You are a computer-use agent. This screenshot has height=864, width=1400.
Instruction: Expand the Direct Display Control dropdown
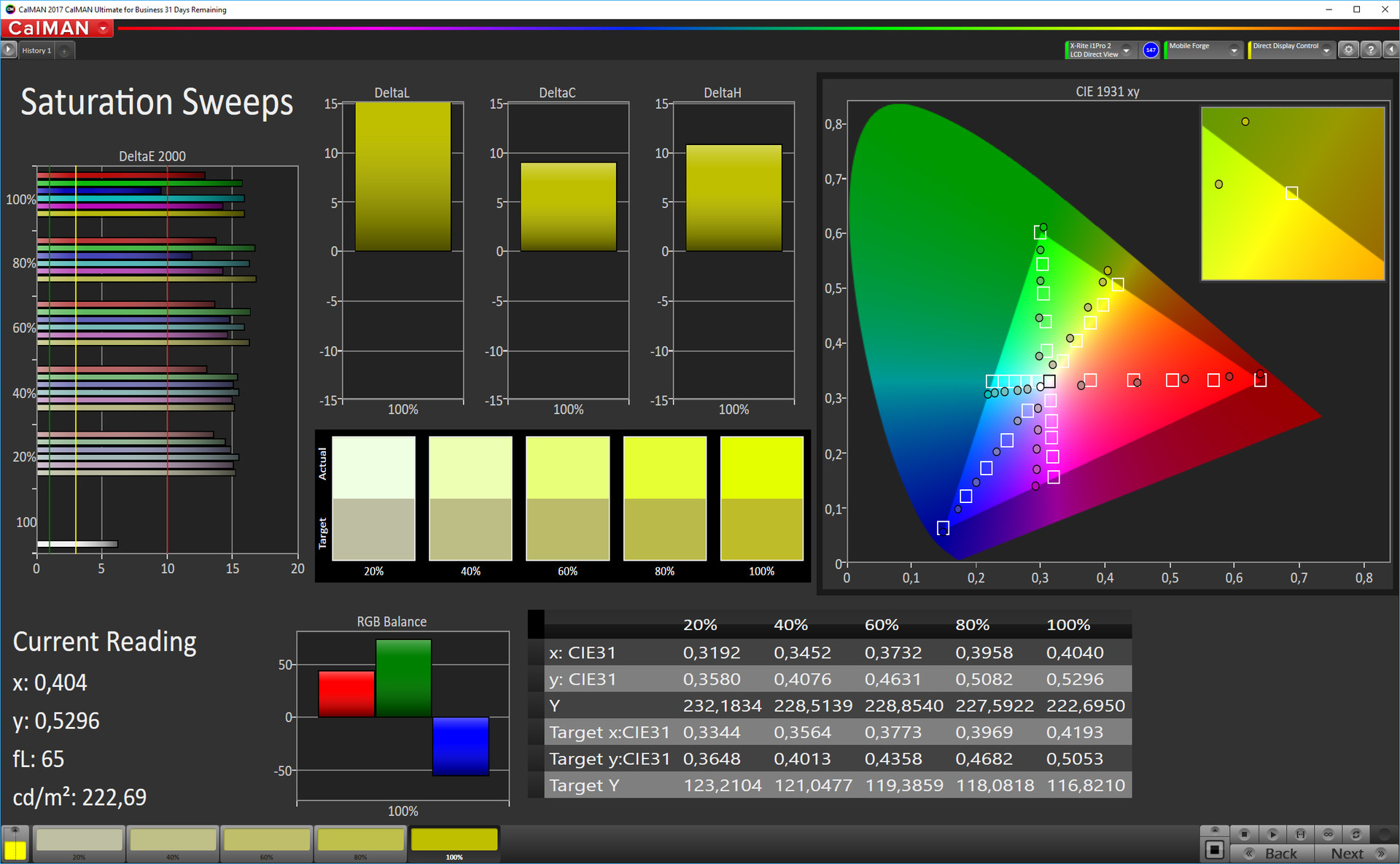(1326, 50)
